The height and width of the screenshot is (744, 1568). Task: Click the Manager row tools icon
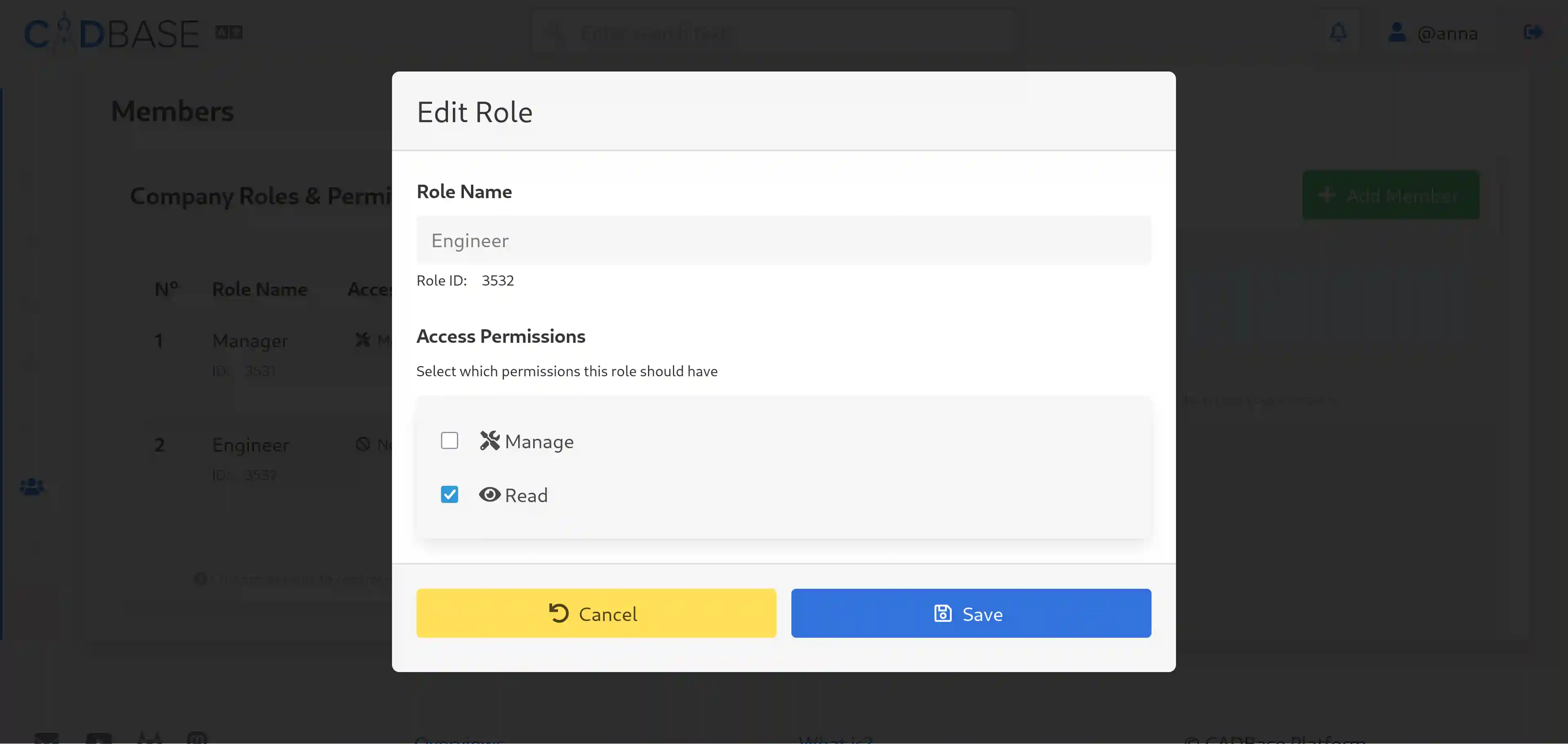tap(362, 339)
